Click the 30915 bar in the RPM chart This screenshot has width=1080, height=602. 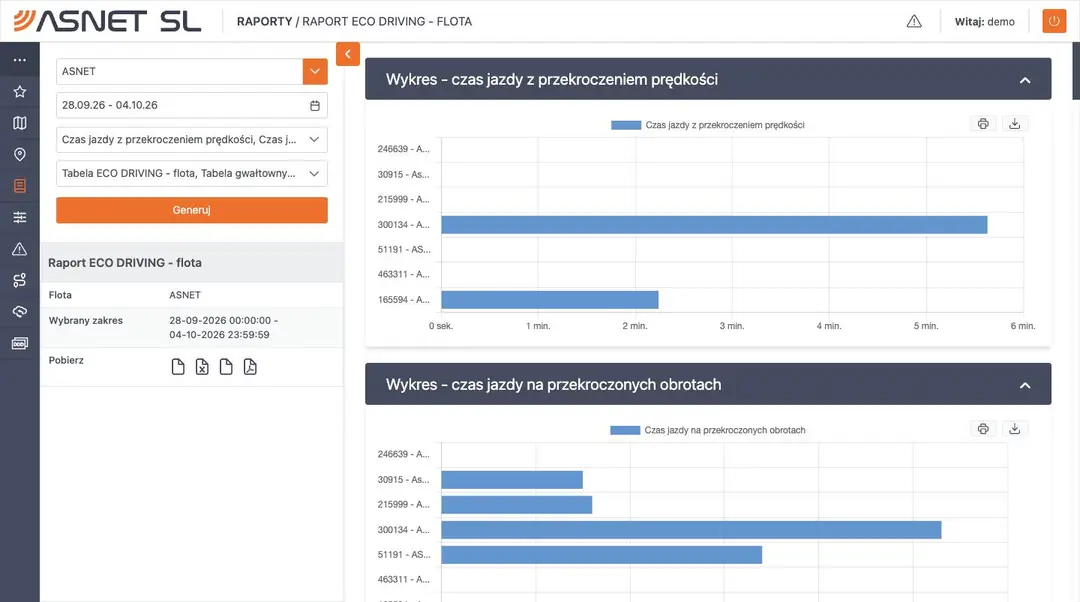click(512, 479)
